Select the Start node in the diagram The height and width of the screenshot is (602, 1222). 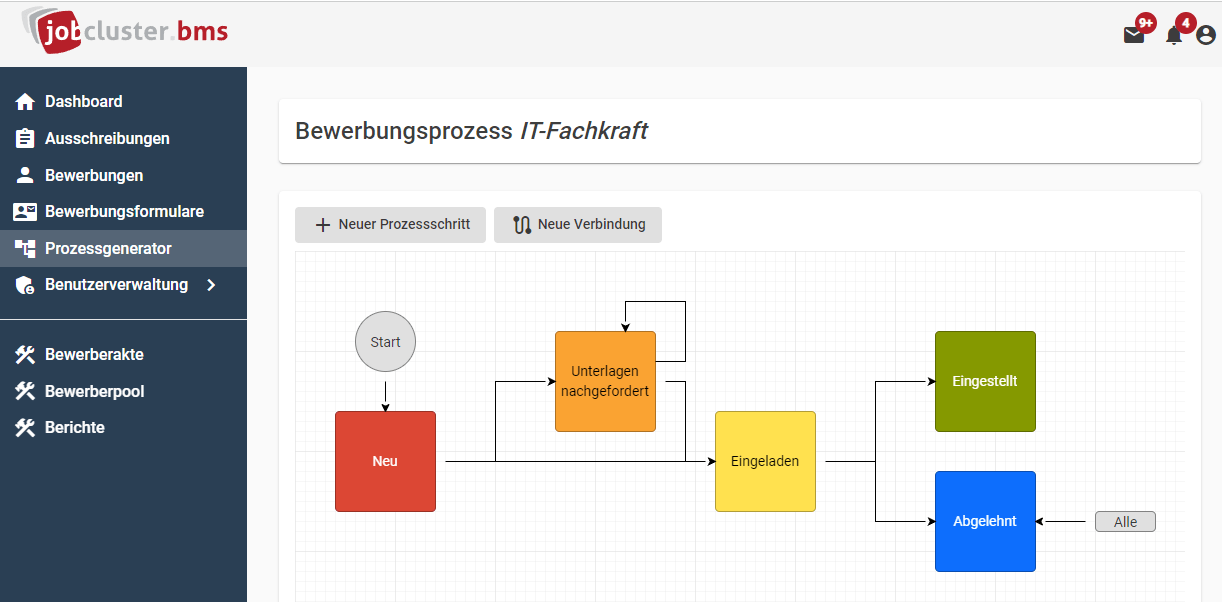click(x=385, y=341)
